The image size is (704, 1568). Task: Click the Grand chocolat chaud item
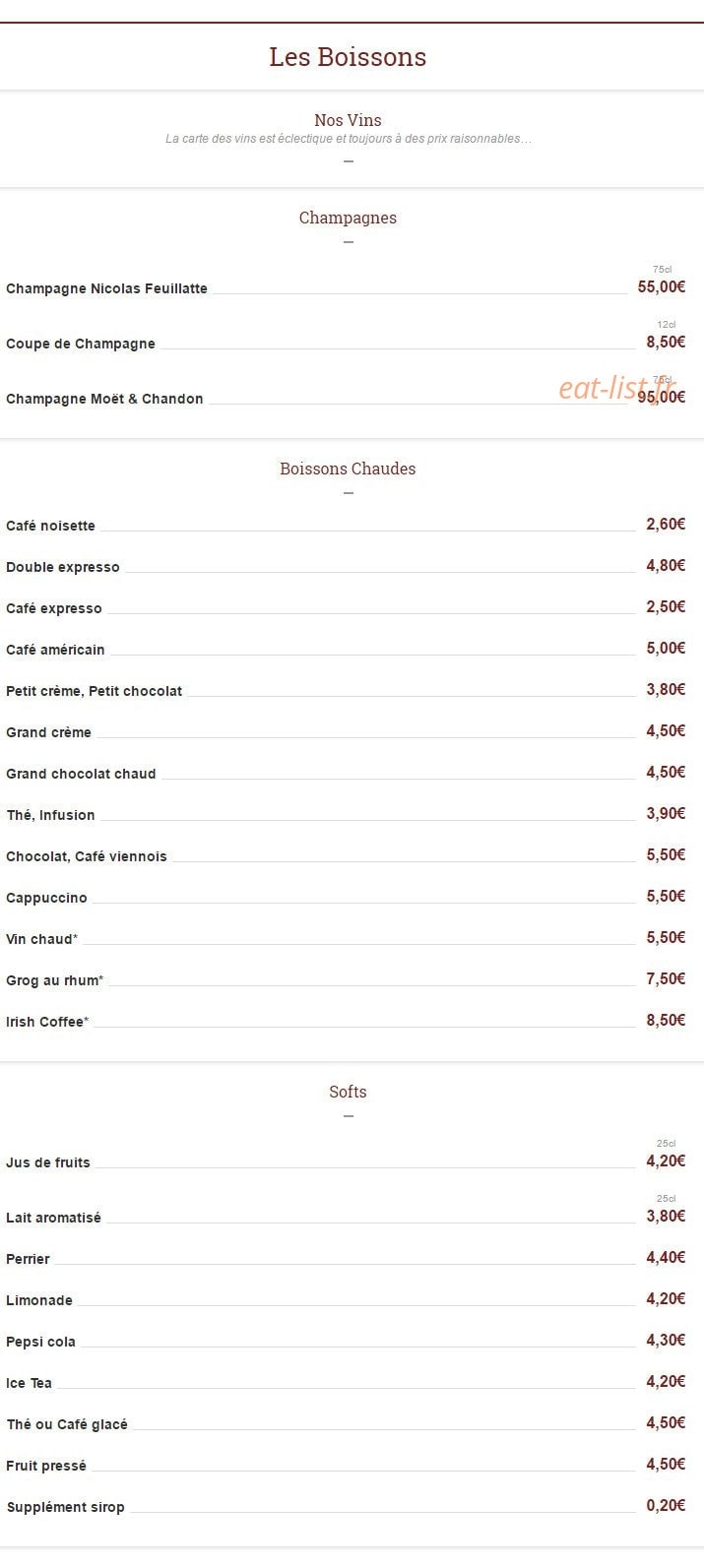(x=81, y=774)
